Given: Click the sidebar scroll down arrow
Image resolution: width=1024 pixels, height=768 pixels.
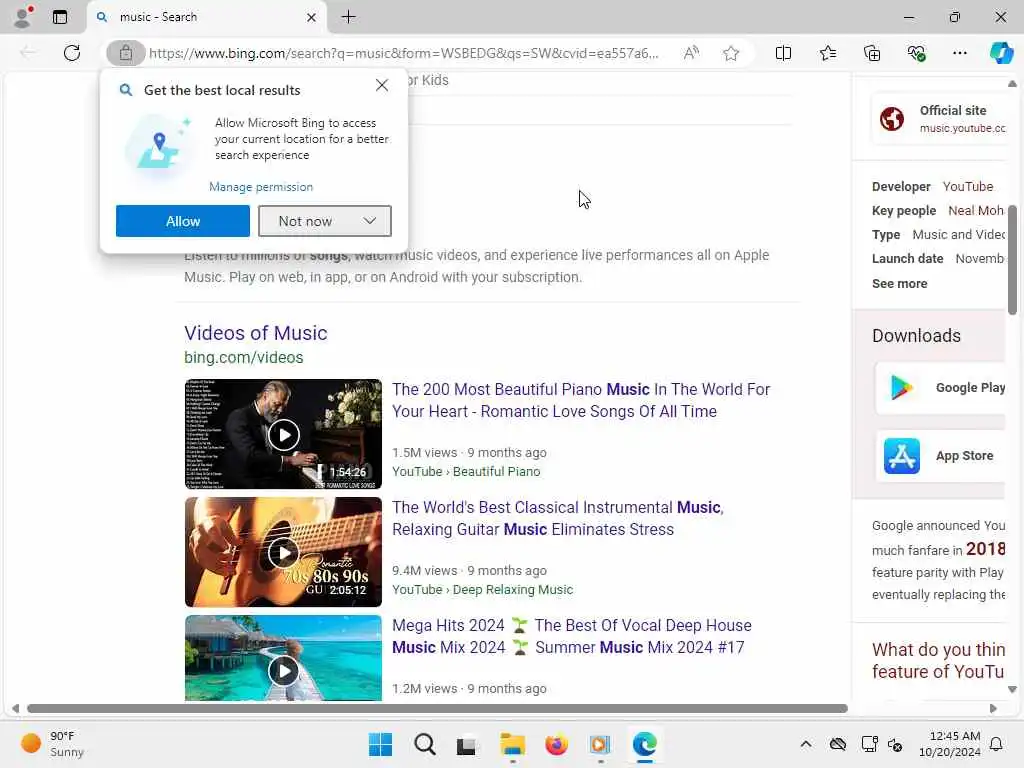Looking at the screenshot, I should 1012,690.
